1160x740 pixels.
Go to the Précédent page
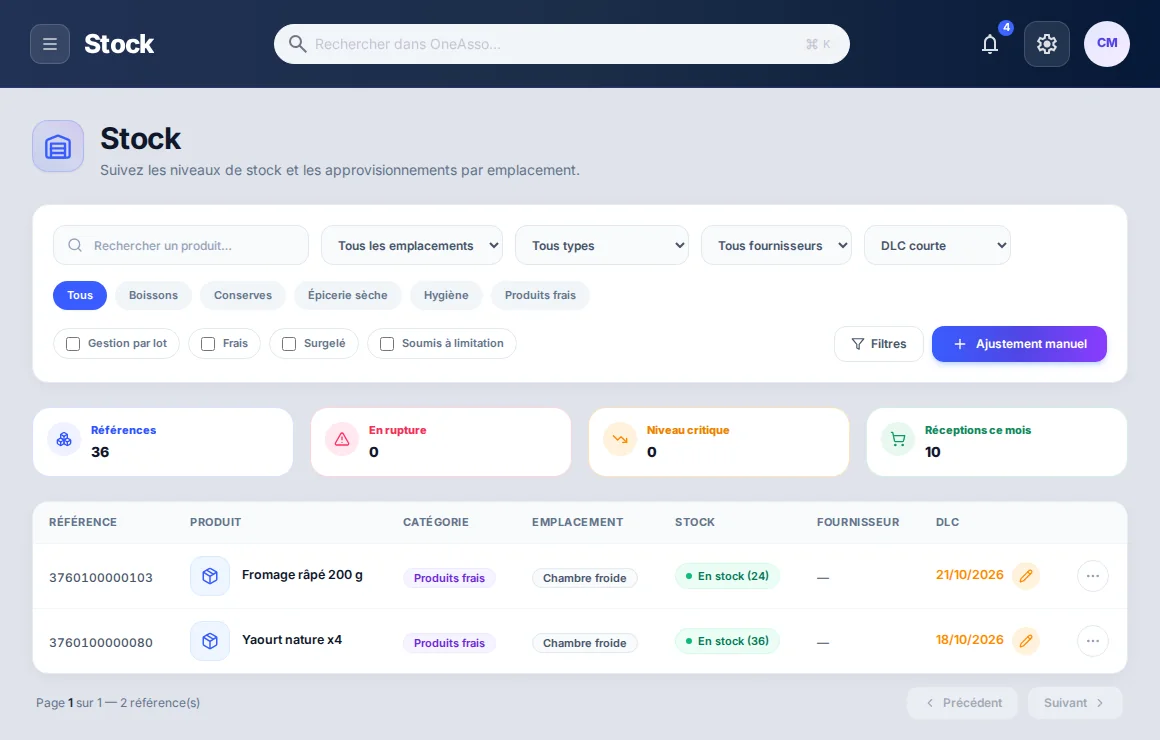coord(962,703)
